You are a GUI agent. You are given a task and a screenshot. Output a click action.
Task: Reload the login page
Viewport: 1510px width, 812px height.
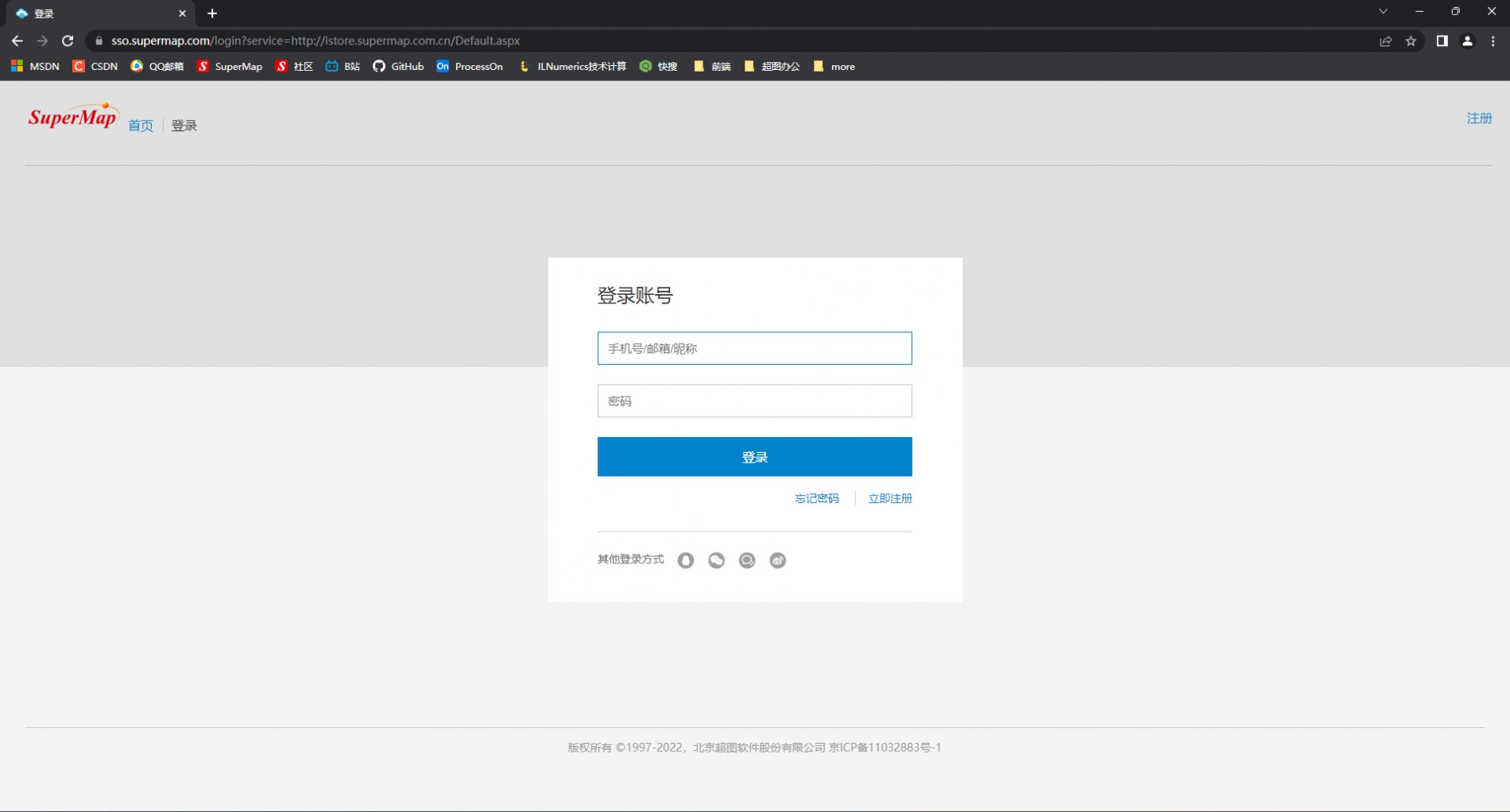pyautogui.click(x=68, y=41)
